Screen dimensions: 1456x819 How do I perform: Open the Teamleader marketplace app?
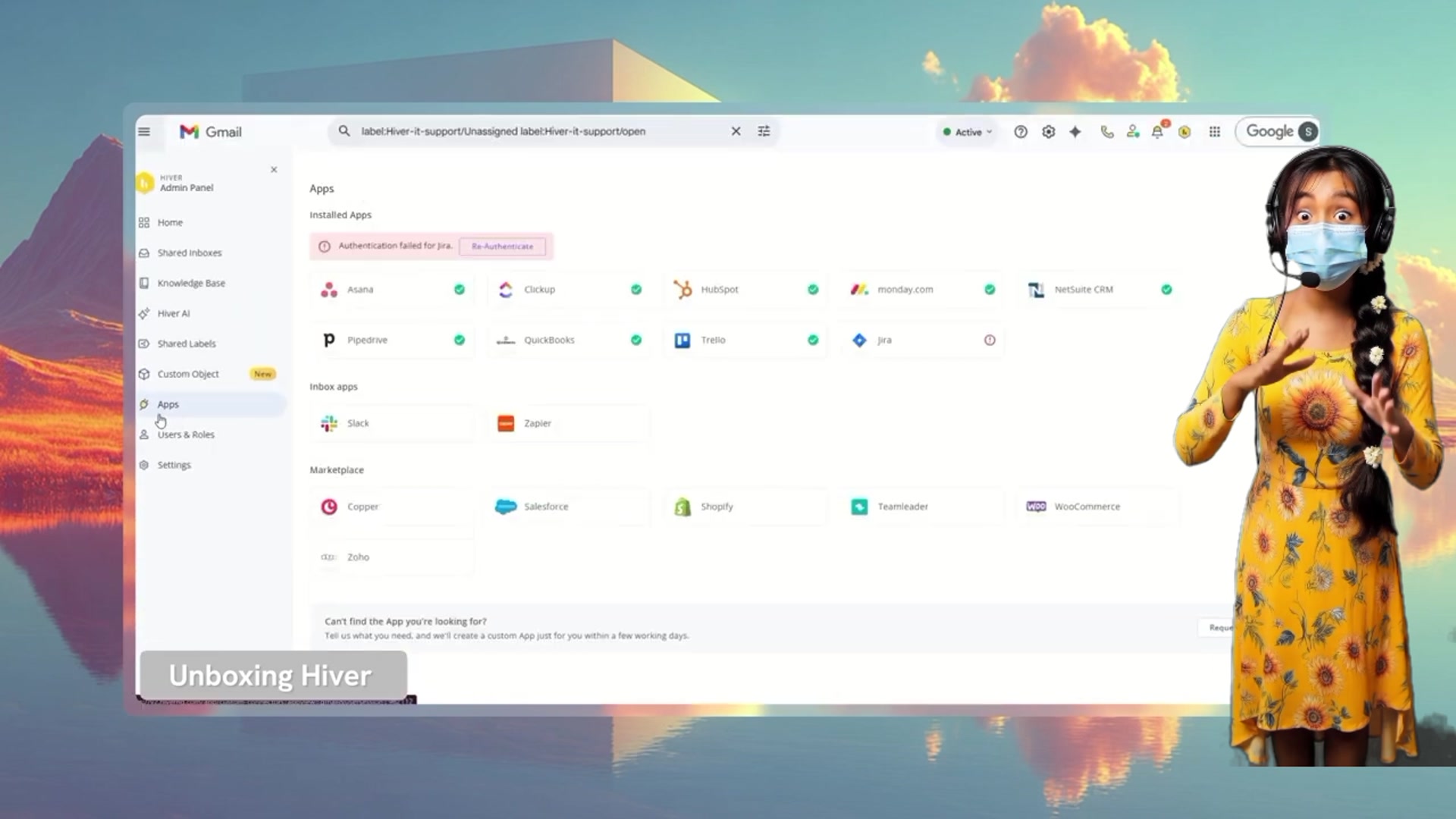coord(922,507)
